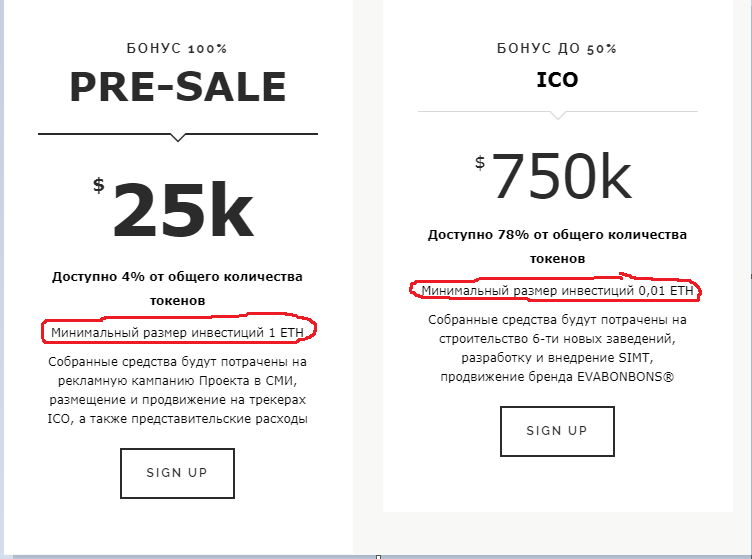Click the 25k price figure

tap(183, 210)
